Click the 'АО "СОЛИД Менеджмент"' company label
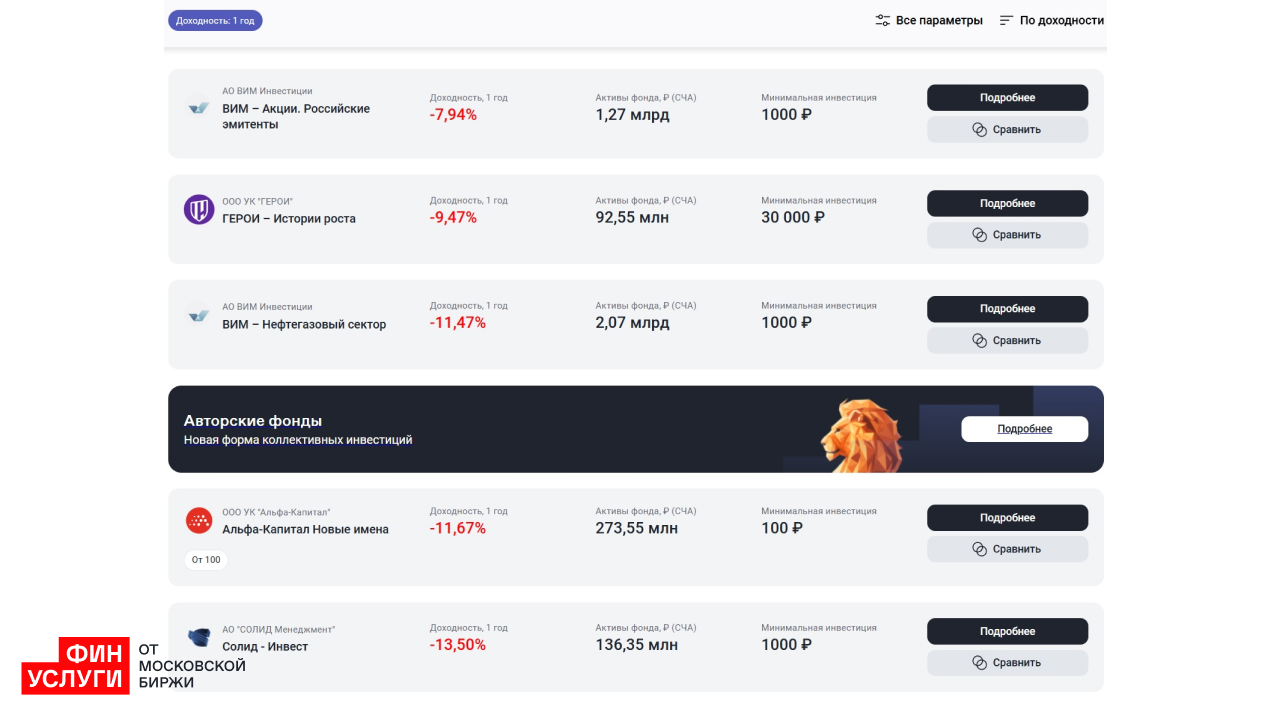Image resolution: width=1272 pixels, height=716 pixels. click(279, 630)
